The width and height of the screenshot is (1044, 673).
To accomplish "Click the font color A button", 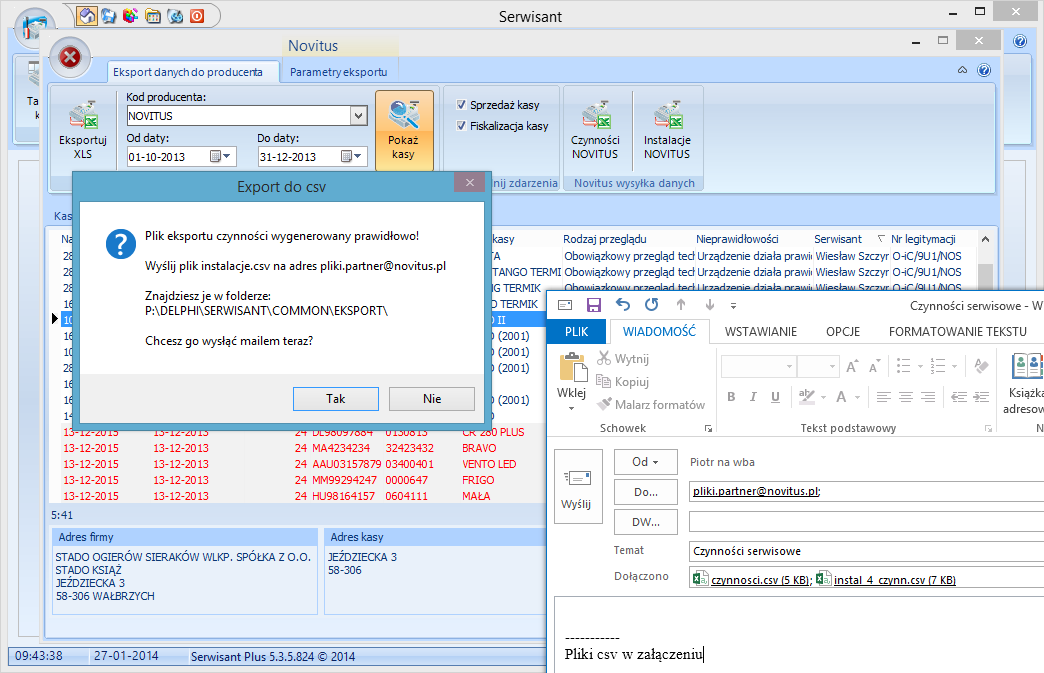I will (841, 397).
